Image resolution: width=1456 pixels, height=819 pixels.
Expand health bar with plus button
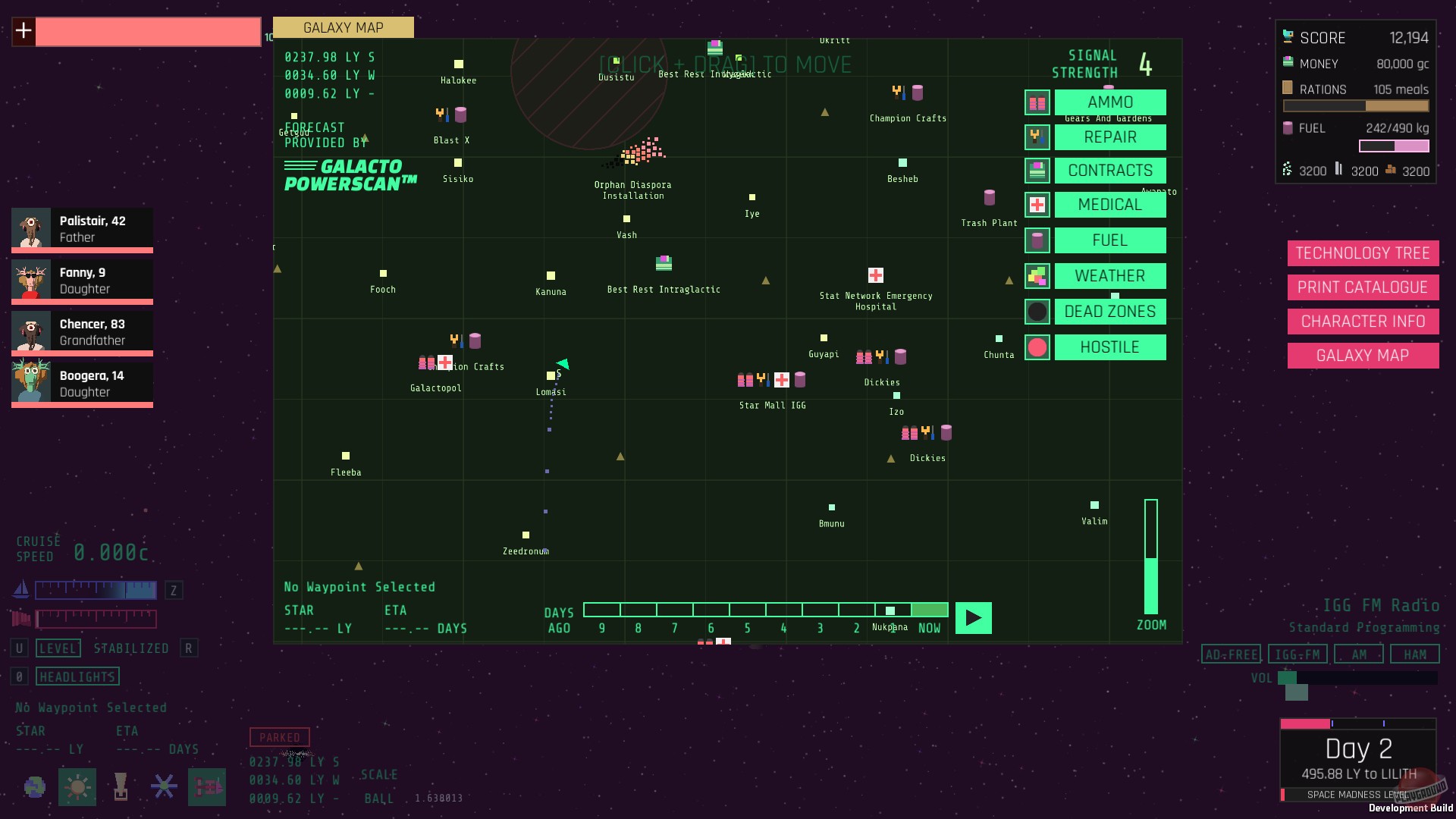pyautogui.click(x=24, y=31)
